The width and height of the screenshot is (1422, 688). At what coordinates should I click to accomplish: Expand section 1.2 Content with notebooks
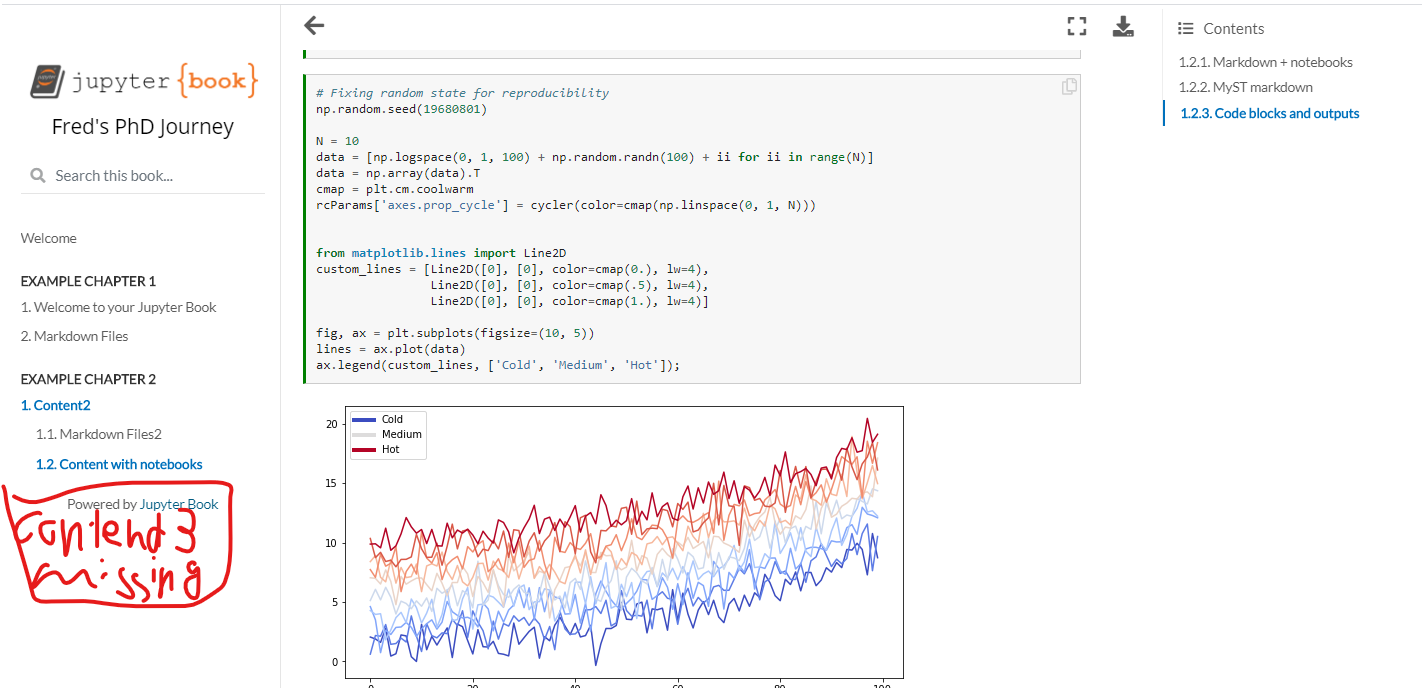point(118,464)
